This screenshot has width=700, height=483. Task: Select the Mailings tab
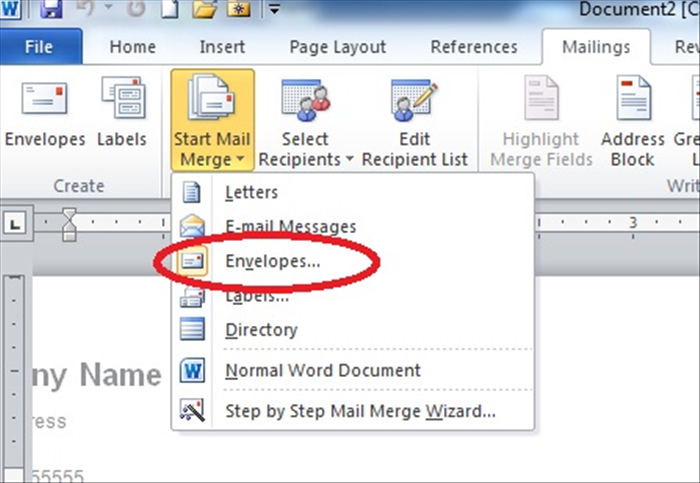pos(596,46)
